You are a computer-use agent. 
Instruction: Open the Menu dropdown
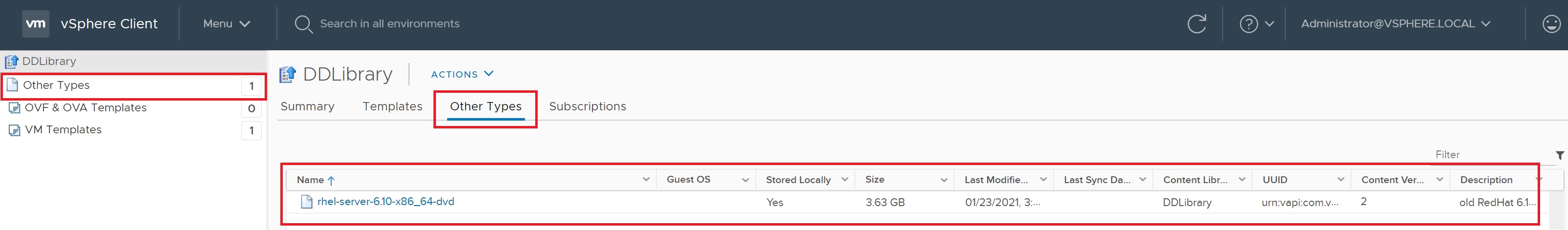(x=227, y=23)
